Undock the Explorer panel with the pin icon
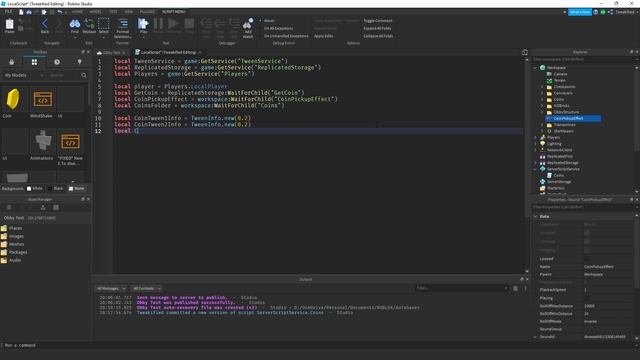Screen dimensions: 640x360 (631, 52)
